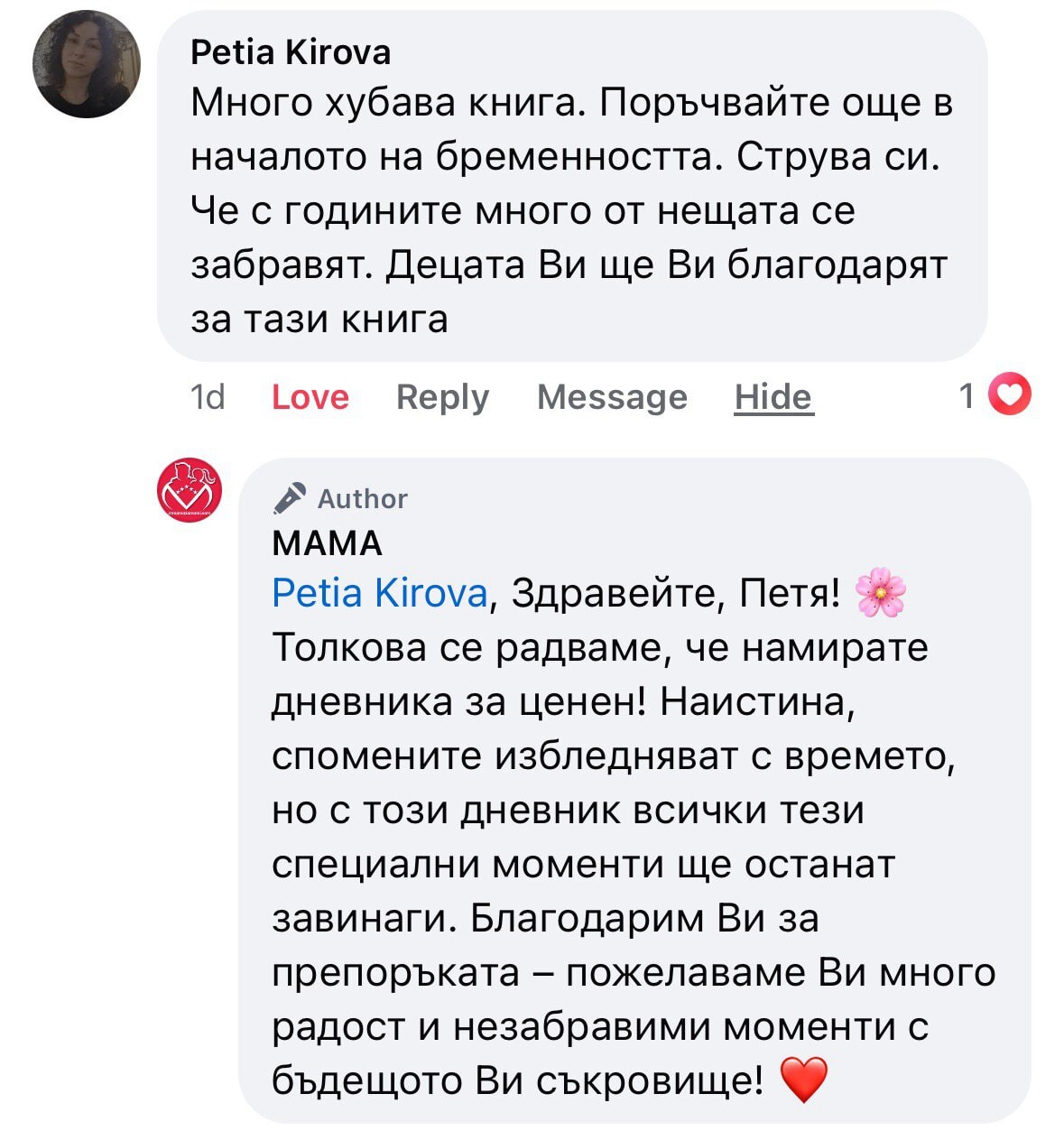Click 'Здравейте, Петя!' greeting in reply
This screenshot has height=1131, width=1064.
coord(676,594)
